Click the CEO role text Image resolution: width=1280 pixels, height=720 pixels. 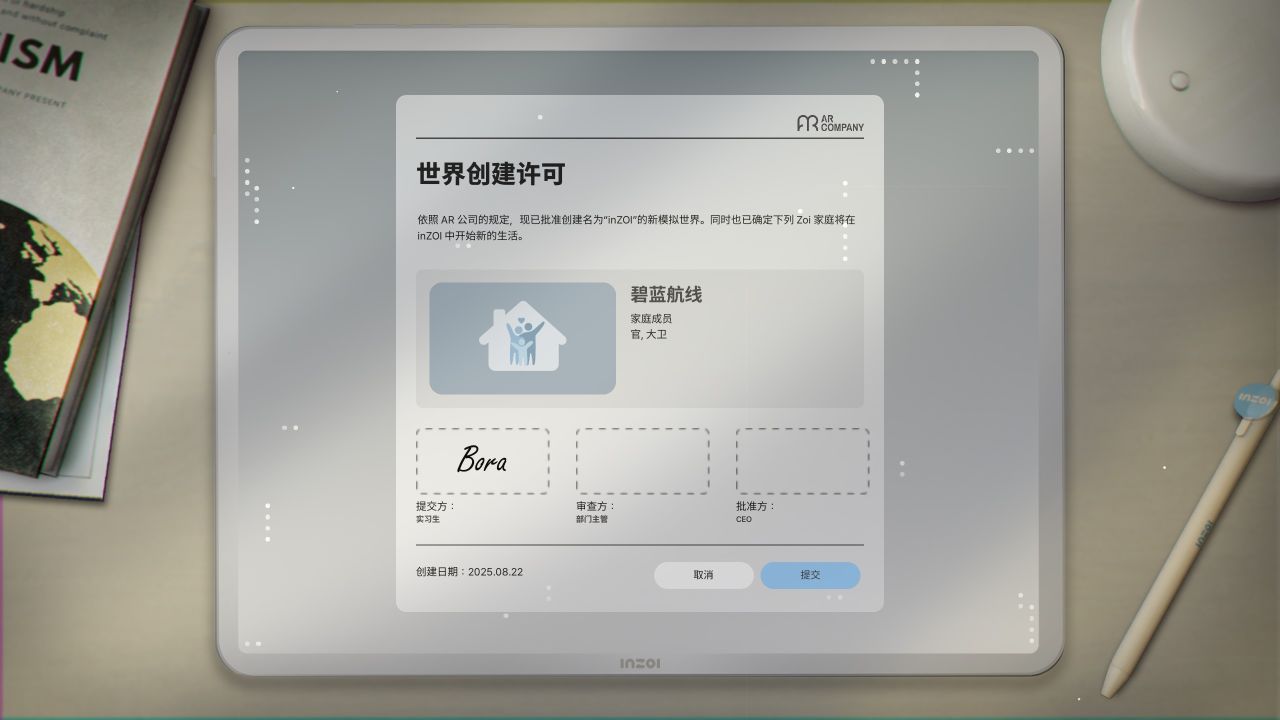point(744,520)
